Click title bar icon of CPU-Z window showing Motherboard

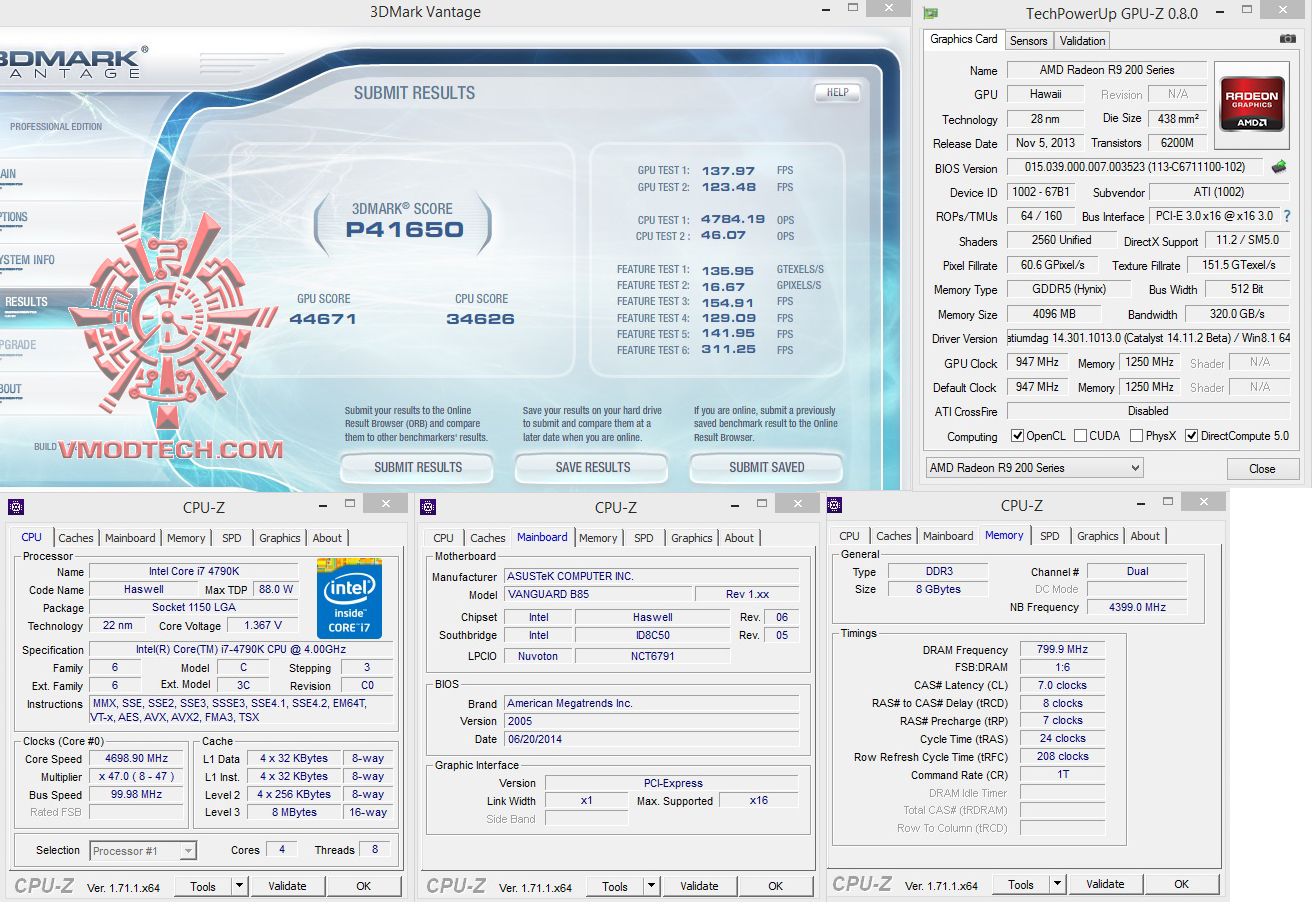click(428, 507)
